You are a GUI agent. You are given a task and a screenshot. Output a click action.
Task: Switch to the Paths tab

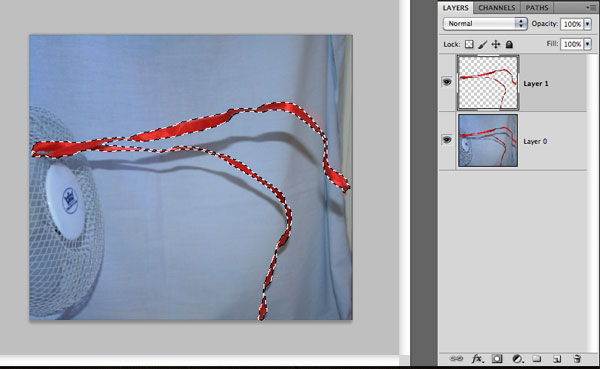pyautogui.click(x=536, y=8)
